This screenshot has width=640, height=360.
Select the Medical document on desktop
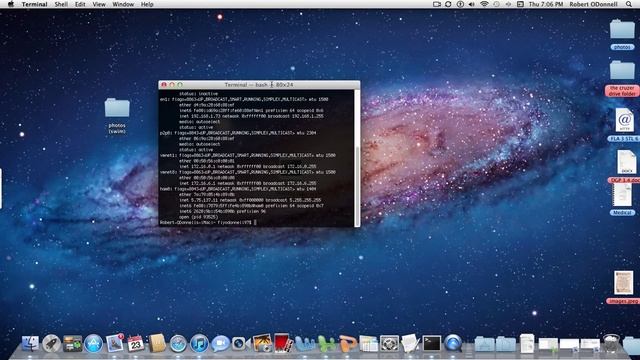pyautogui.click(x=622, y=198)
